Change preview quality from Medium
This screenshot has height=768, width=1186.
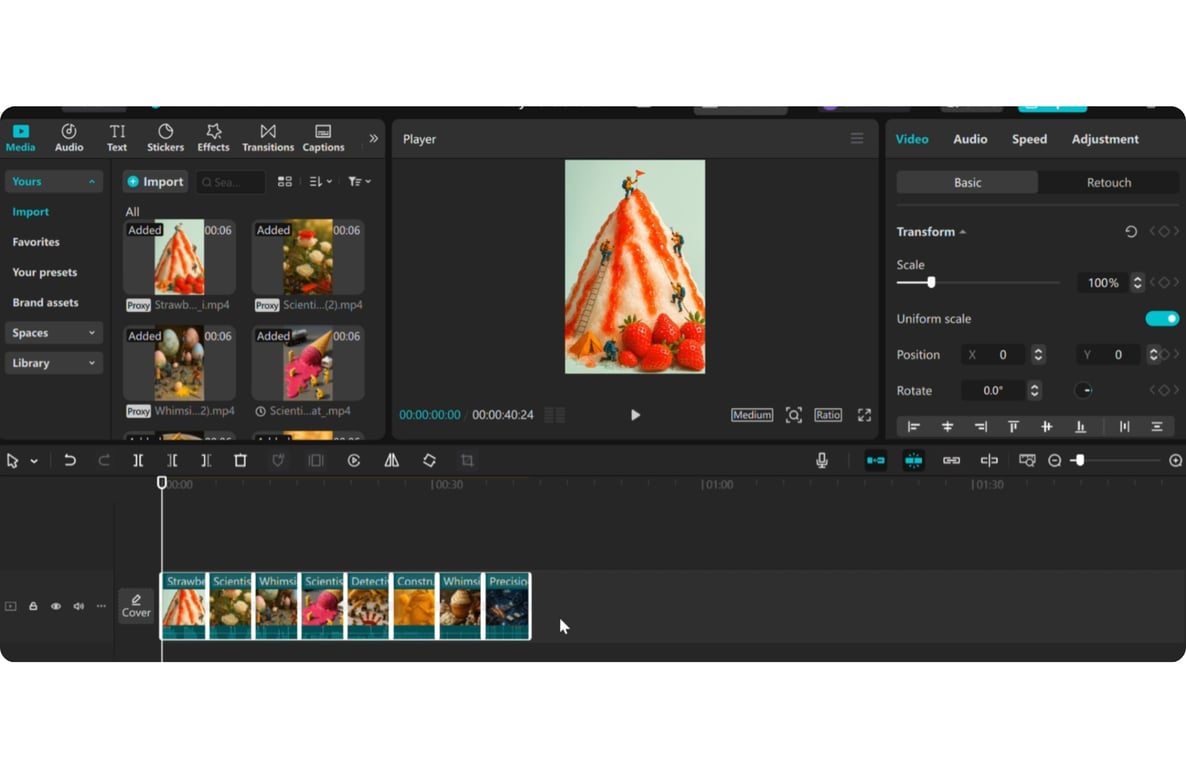point(752,415)
